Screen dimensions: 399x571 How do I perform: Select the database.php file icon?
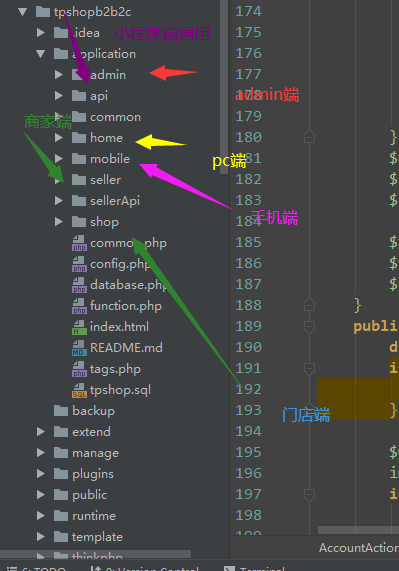pyautogui.click(x=79, y=285)
